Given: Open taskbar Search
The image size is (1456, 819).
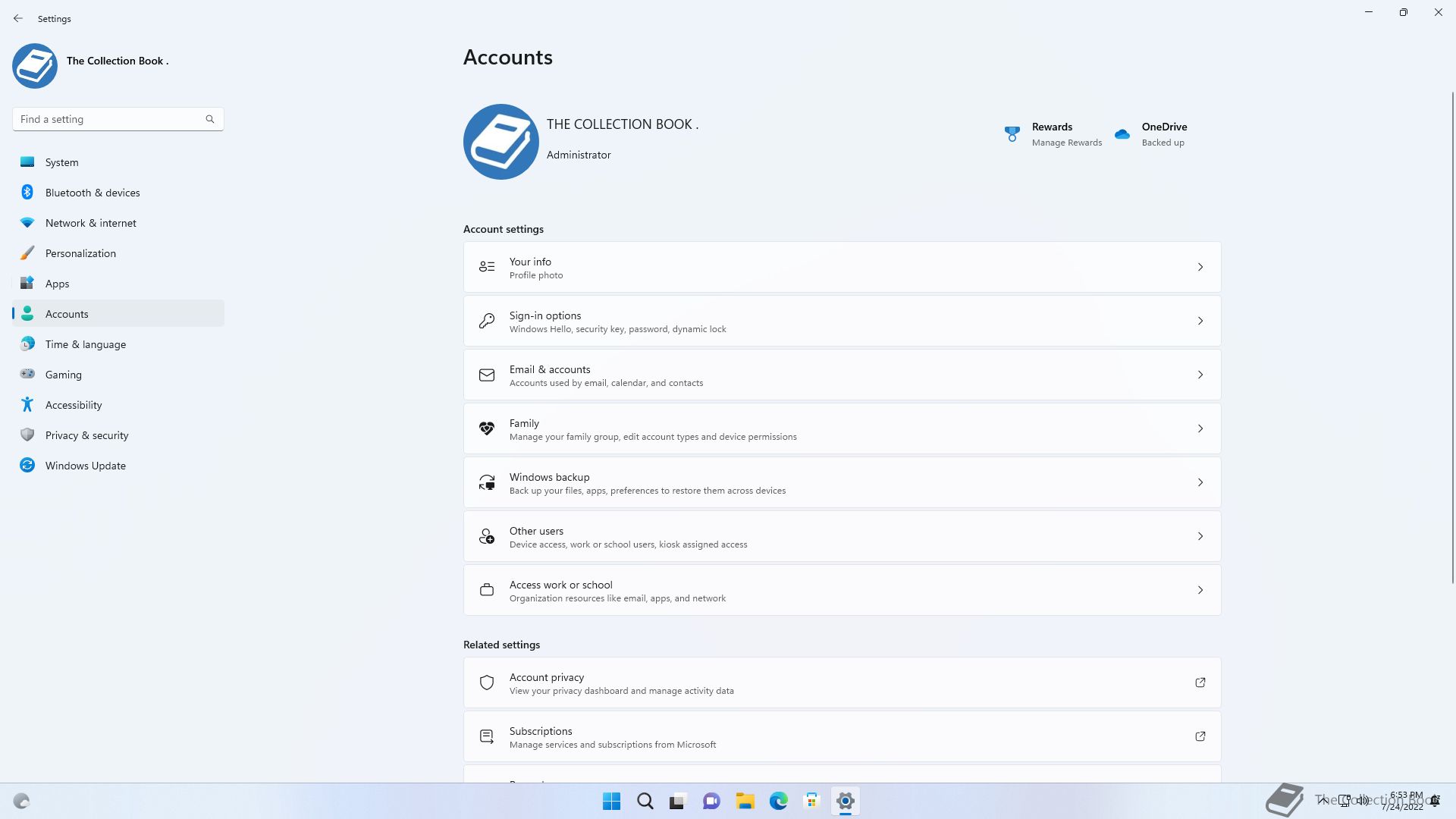Looking at the screenshot, I should pyautogui.click(x=645, y=801).
